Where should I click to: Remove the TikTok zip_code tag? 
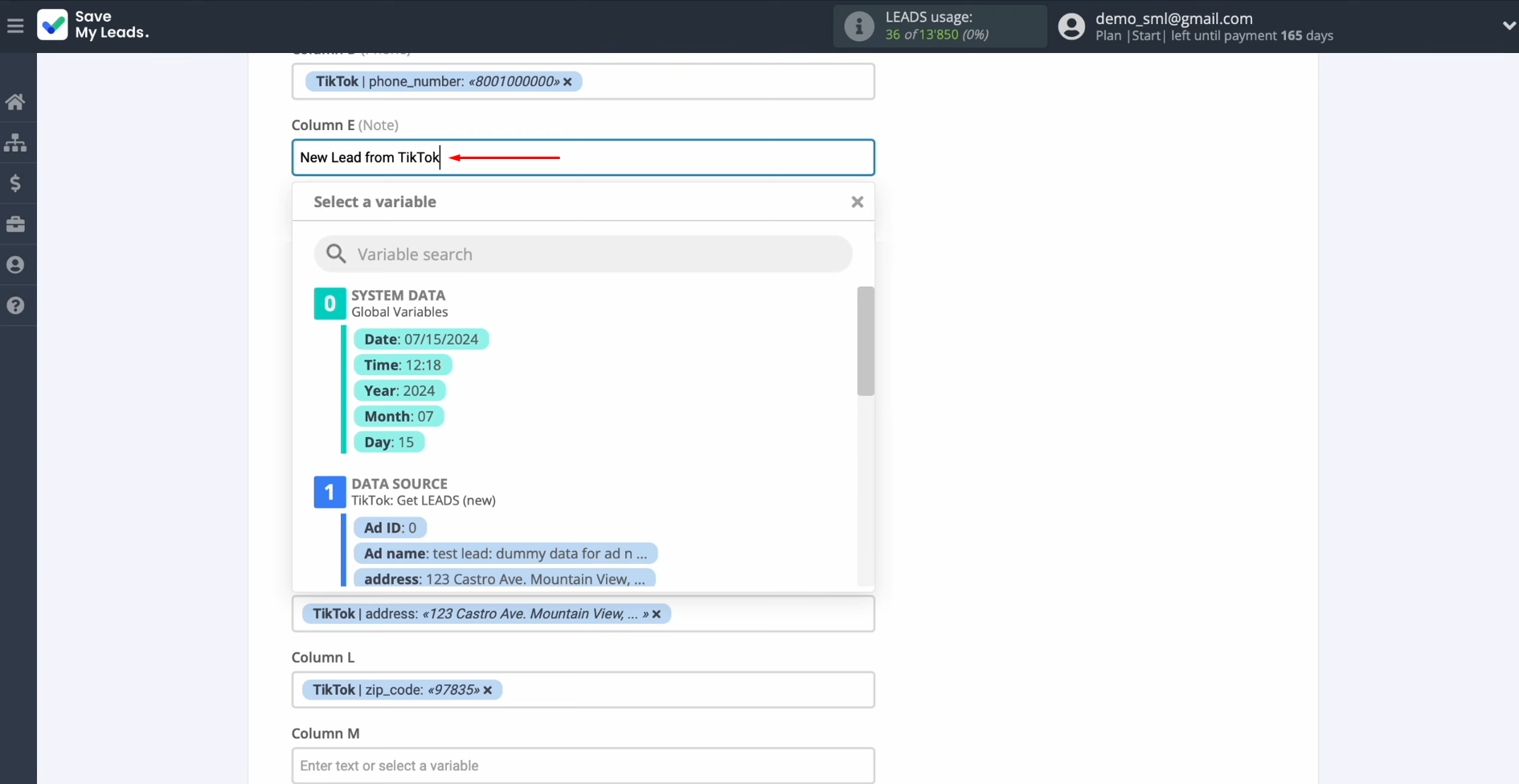pyautogui.click(x=488, y=690)
